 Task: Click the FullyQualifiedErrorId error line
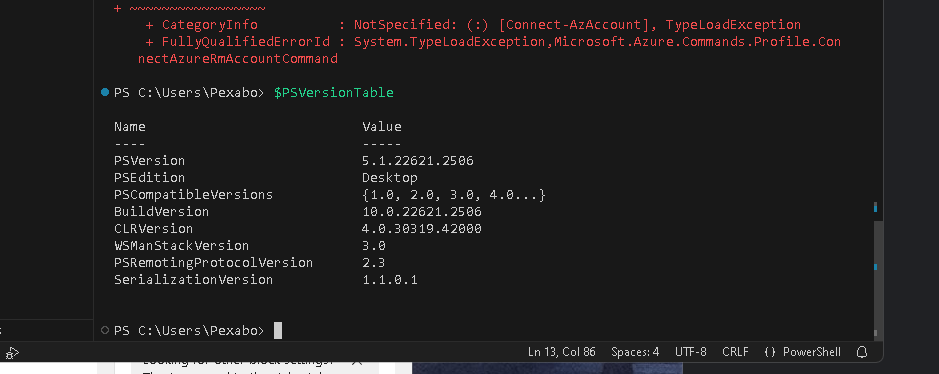(x=493, y=42)
